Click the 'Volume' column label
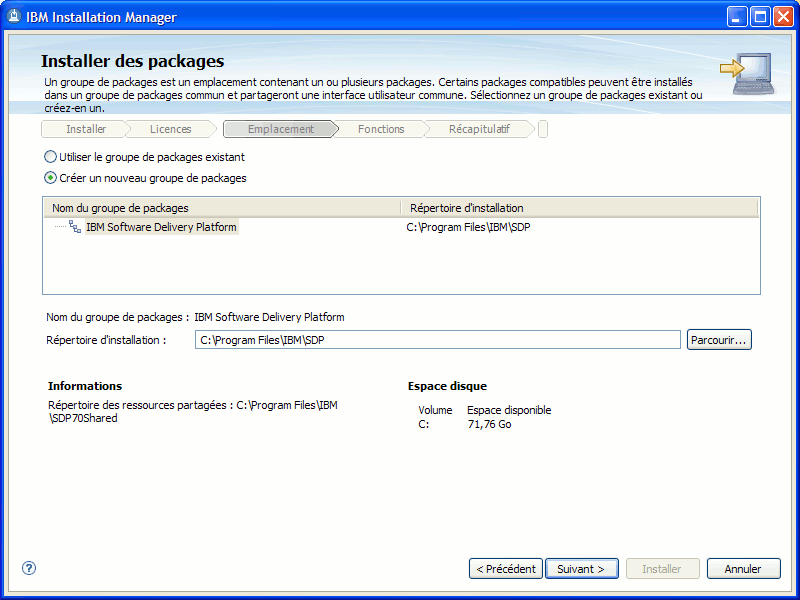Viewport: 800px width, 600px height. (435, 410)
